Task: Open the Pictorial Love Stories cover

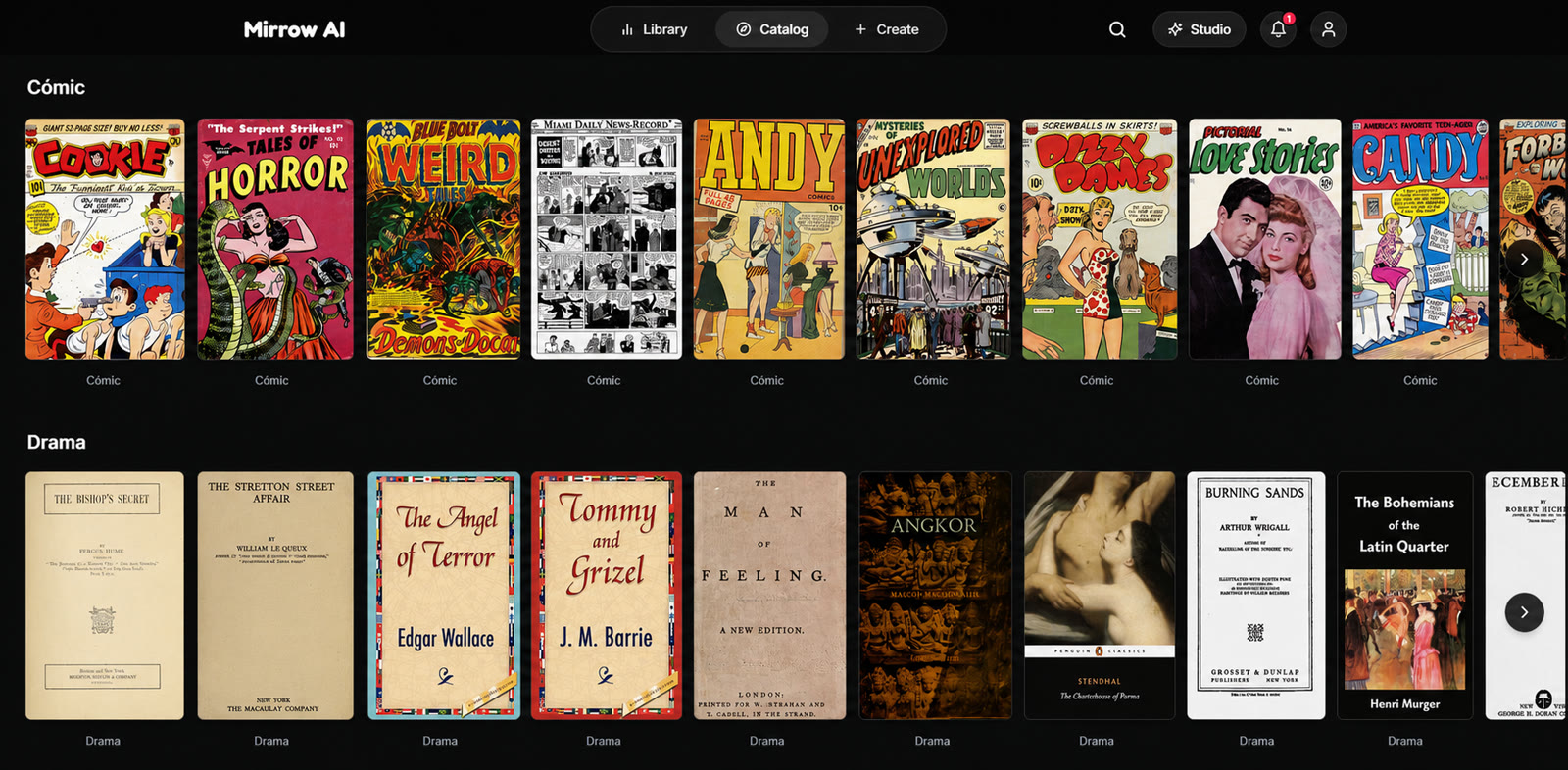Action: (1265, 239)
